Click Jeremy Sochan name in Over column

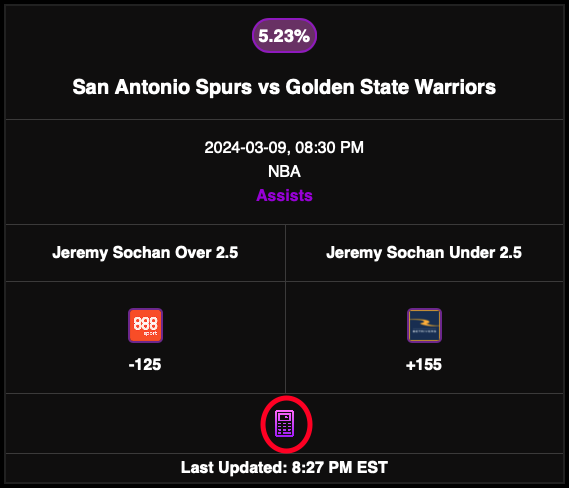111,253
